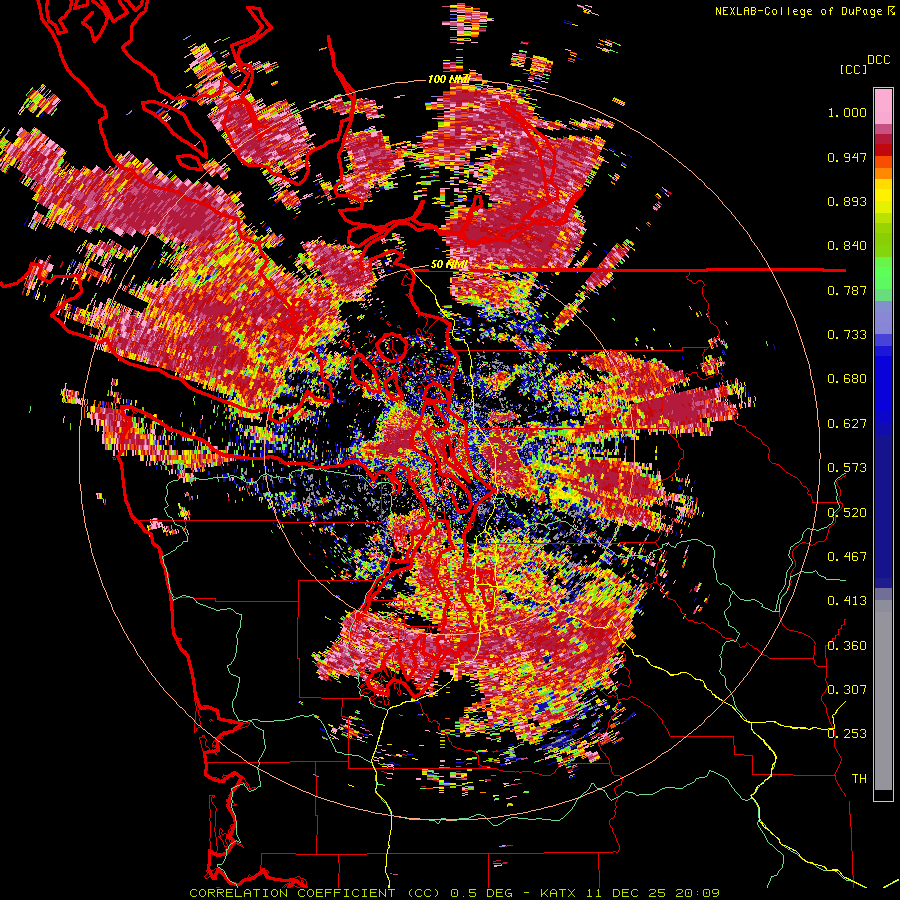The height and width of the screenshot is (900, 900).
Task: Select the 0.307 scale value
Action: click(847, 690)
